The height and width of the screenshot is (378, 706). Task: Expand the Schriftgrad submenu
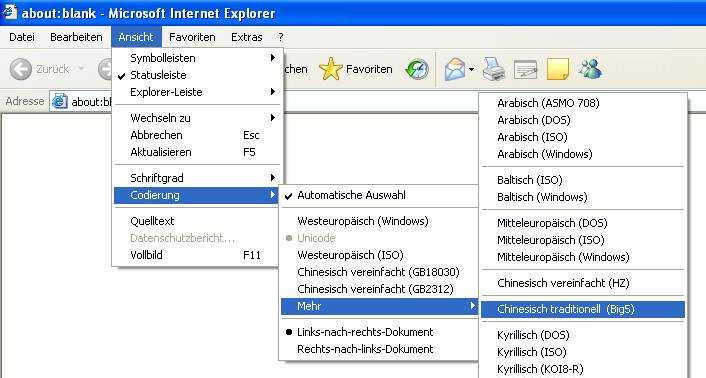[196, 178]
